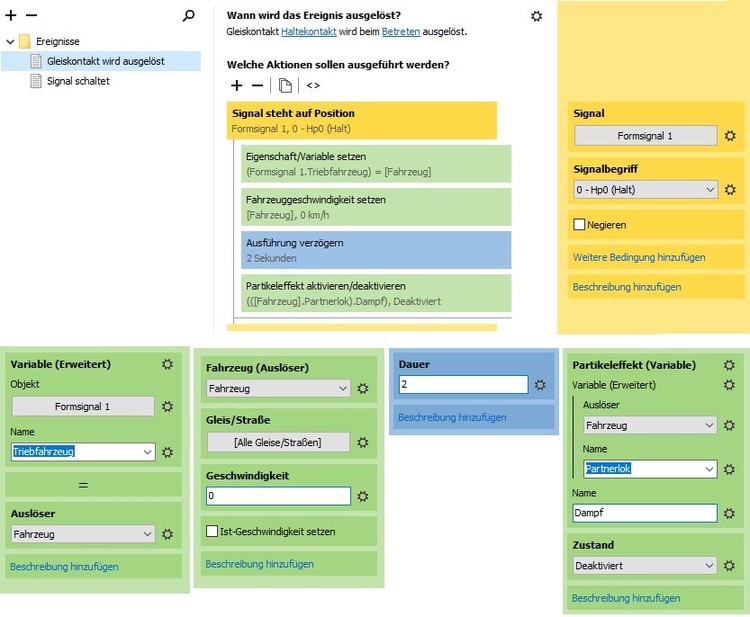Remove action using minus icon in action toolbar
The image size is (750, 617).
257,86
